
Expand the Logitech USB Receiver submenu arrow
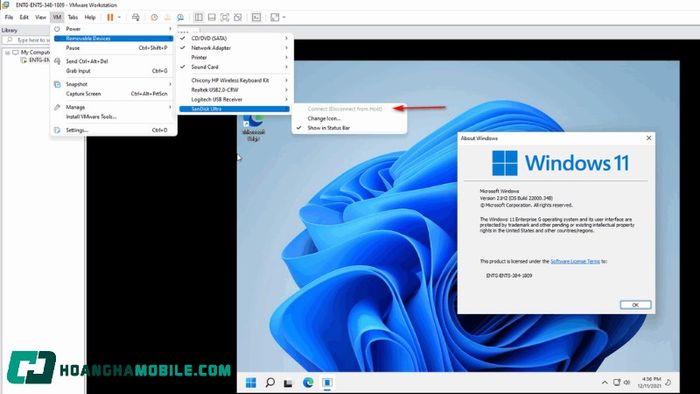[x=286, y=100]
